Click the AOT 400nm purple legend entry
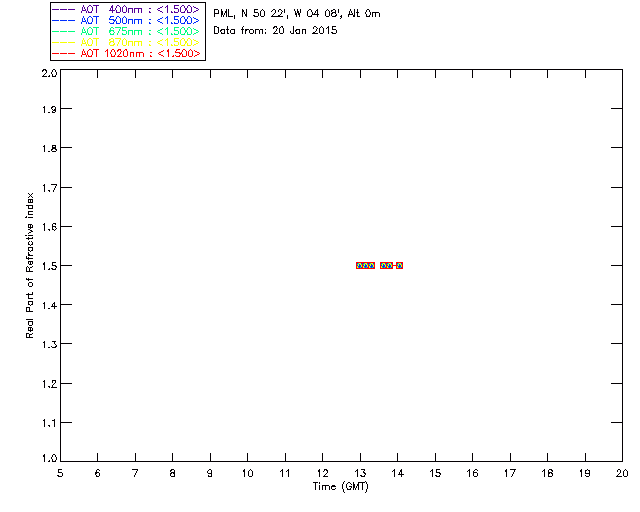This screenshot has height=512, width=640. coord(126,9)
